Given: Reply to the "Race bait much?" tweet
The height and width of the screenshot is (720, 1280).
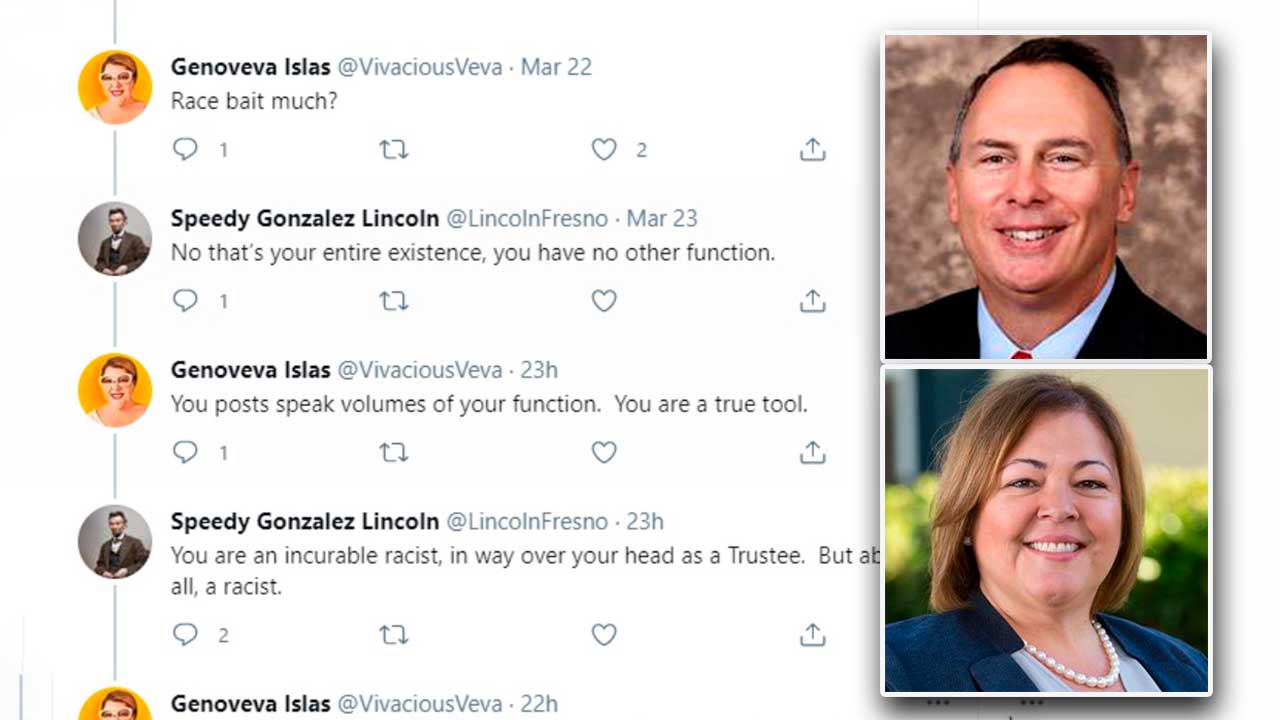Looking at the screenshot, I should tap(186, 150).
